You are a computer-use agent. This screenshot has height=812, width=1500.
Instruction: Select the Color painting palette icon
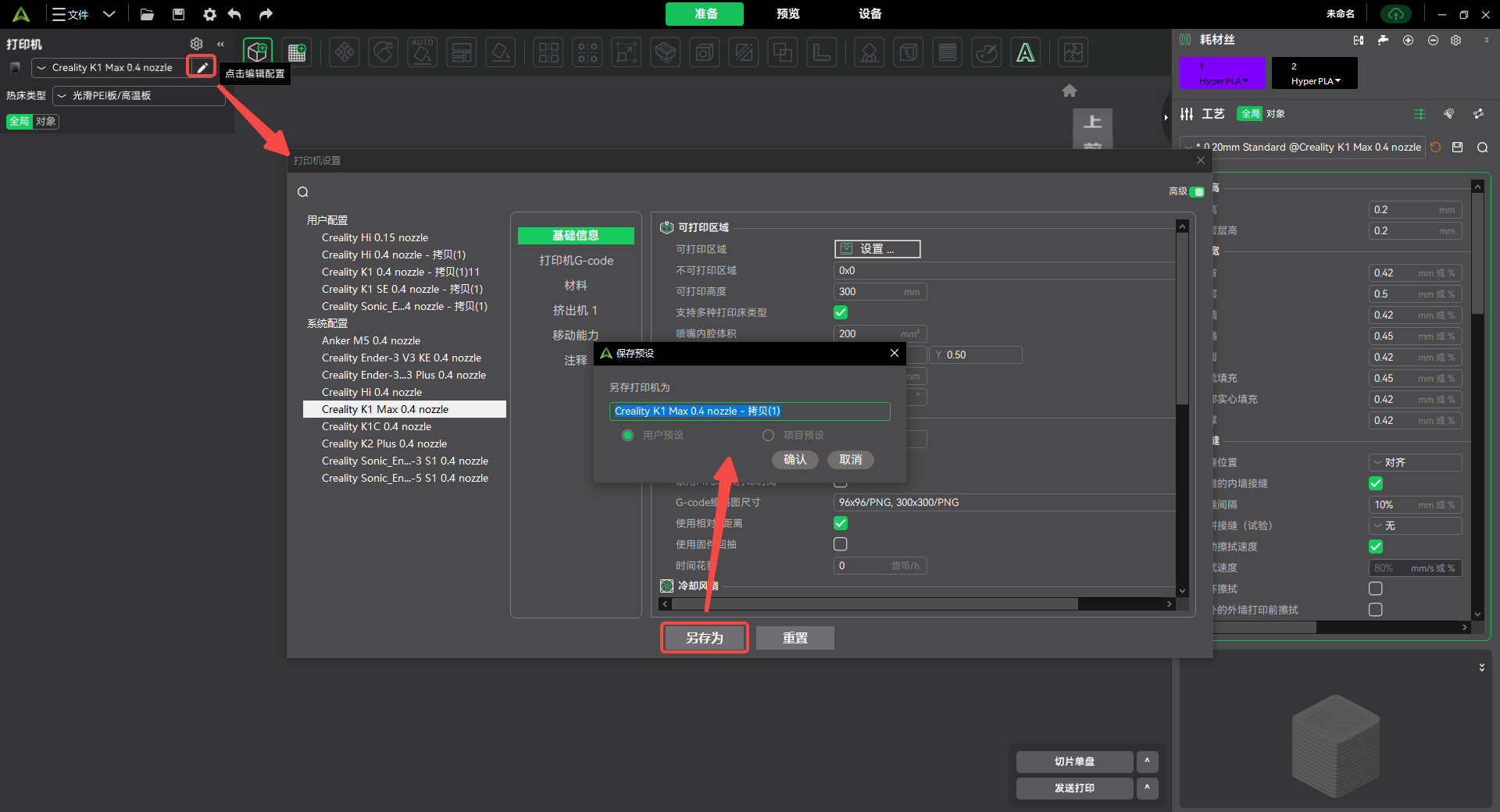987,52
